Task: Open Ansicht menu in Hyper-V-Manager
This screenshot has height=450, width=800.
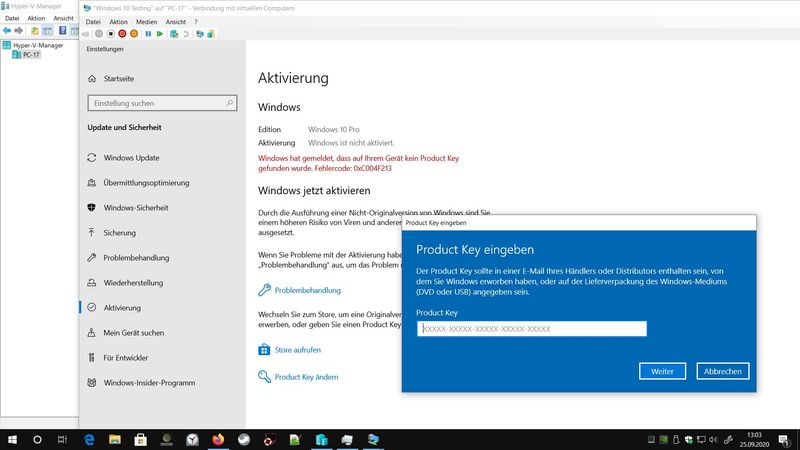Action: tap(64, 18)
